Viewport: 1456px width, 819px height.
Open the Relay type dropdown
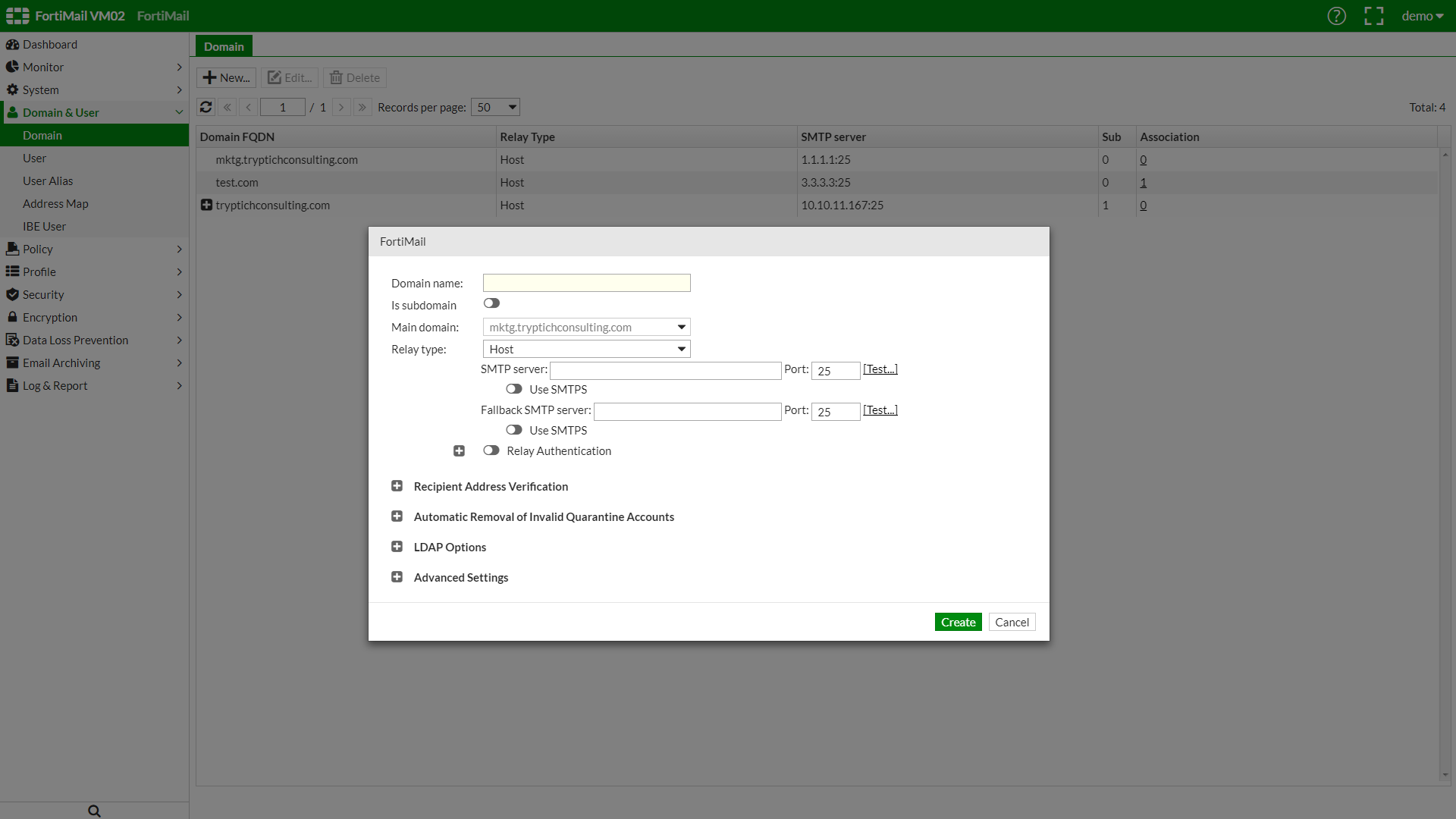586,349
